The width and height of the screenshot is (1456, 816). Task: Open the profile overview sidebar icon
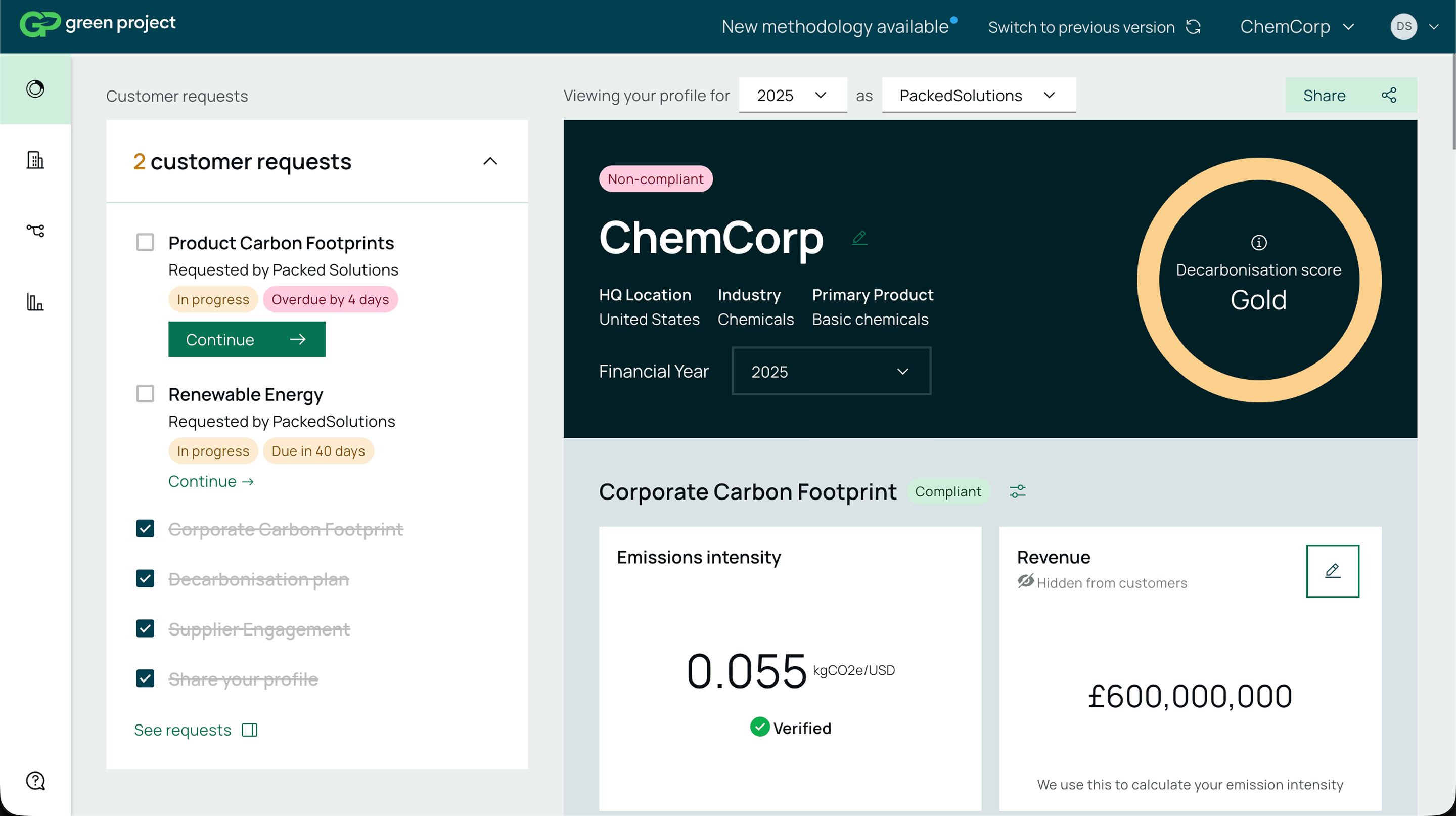(35, 88)
